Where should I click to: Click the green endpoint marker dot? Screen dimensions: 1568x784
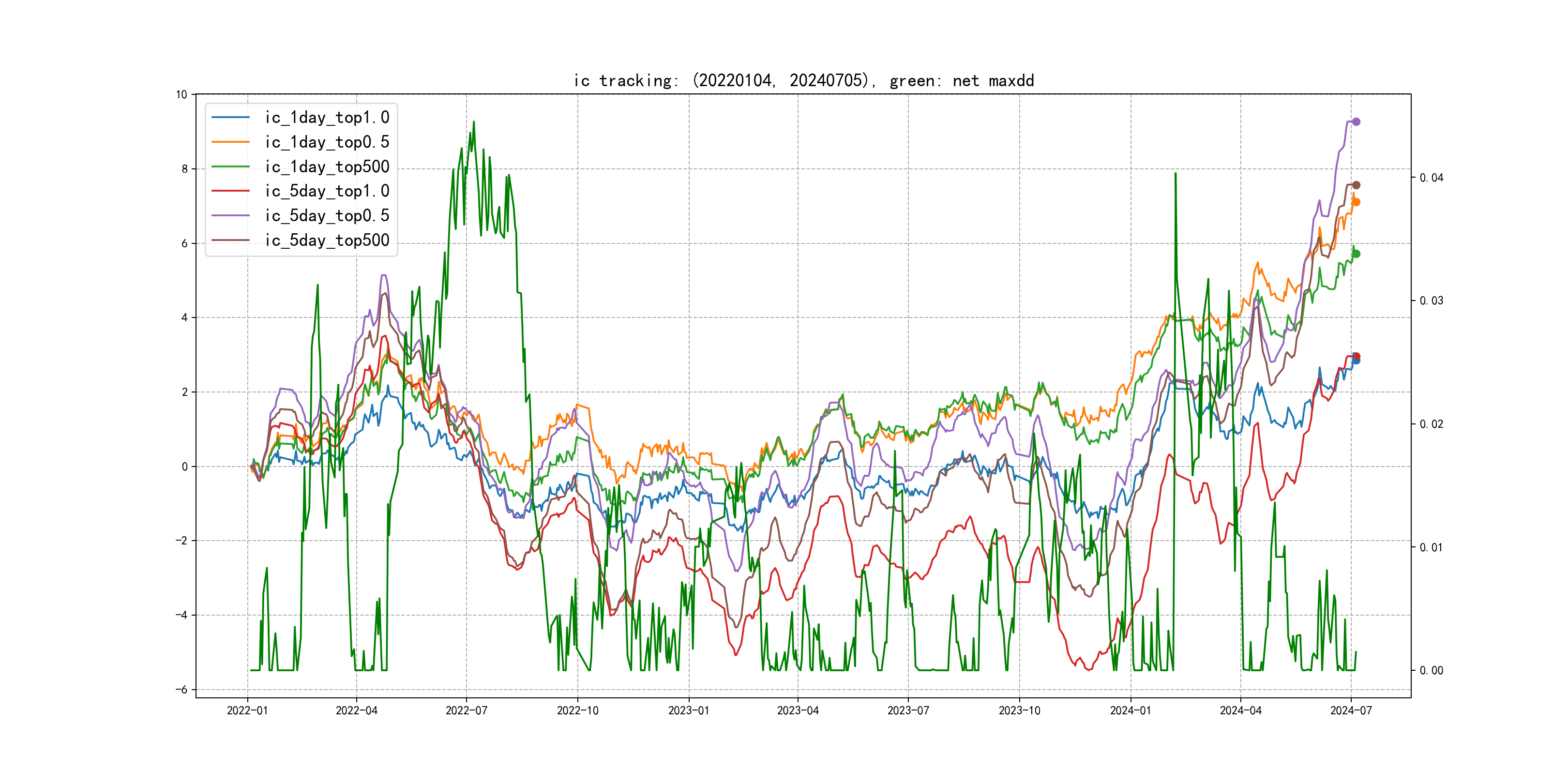coord(1356,254)
